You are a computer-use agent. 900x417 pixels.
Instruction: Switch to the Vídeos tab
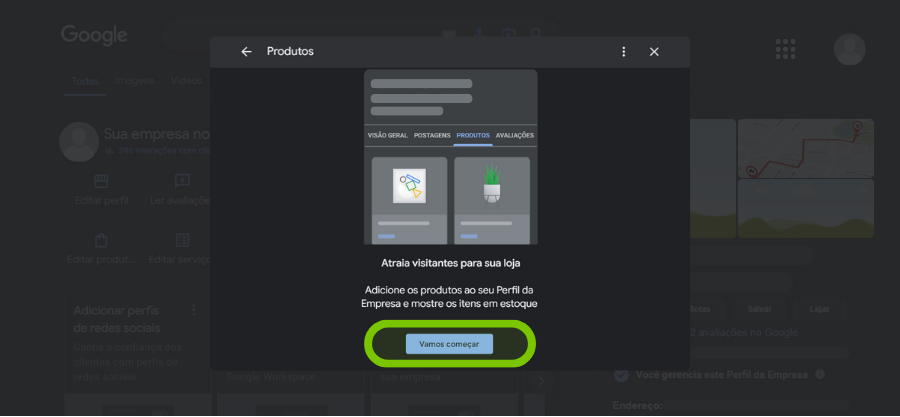coord(187,81)
